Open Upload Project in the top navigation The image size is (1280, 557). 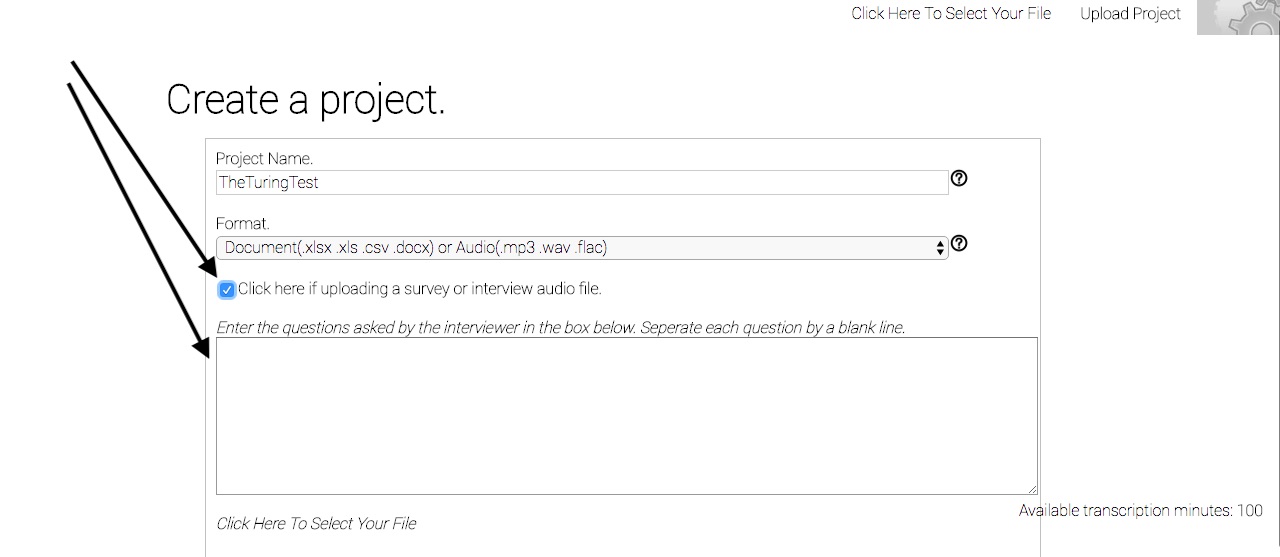tap(1130, 14)
